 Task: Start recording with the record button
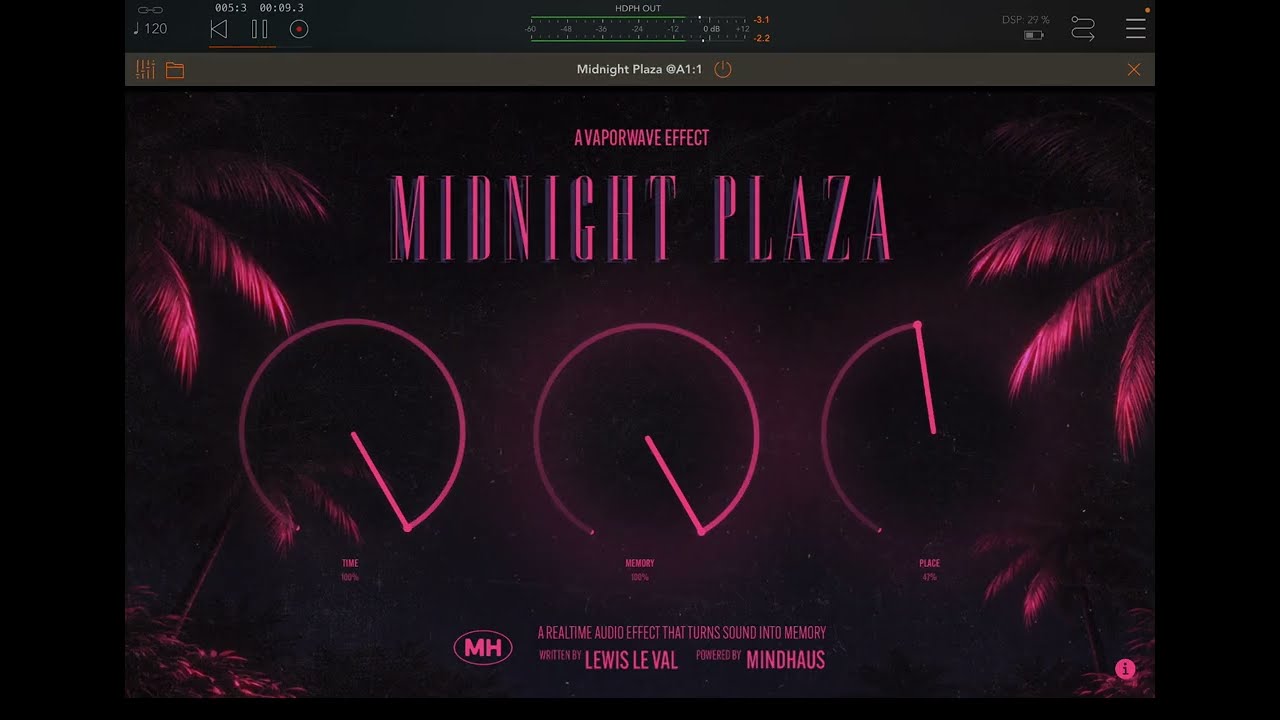click(298, 29)
